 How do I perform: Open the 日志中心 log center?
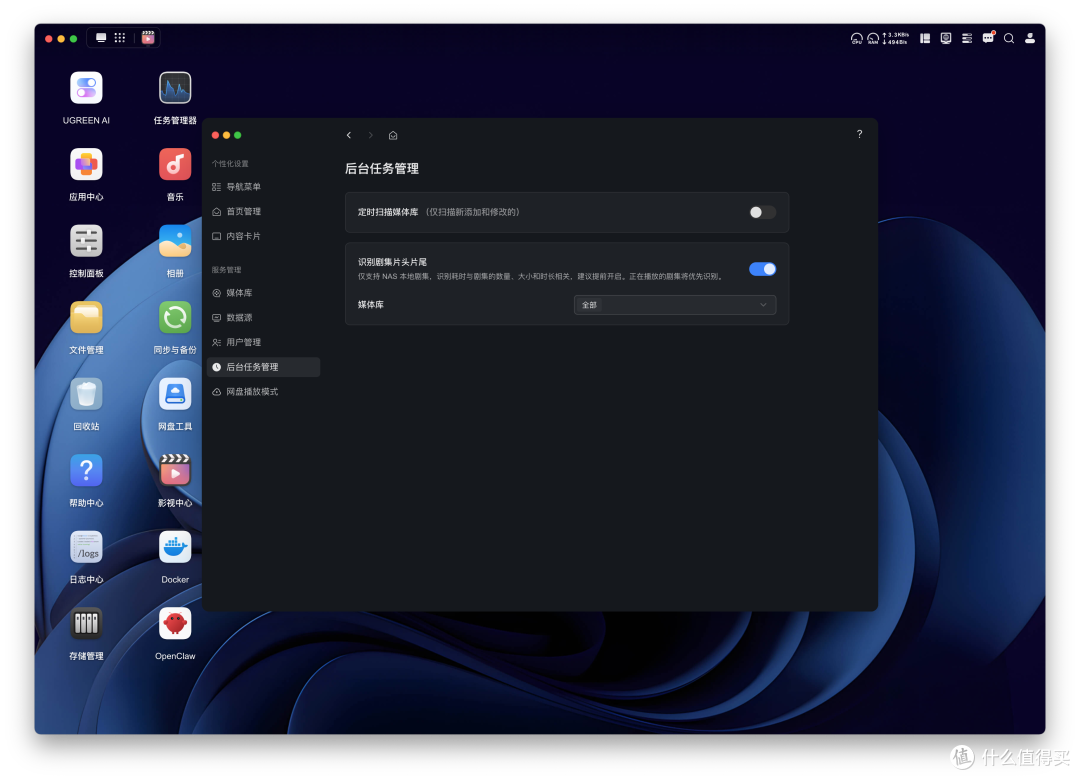[x=86, y=547]
